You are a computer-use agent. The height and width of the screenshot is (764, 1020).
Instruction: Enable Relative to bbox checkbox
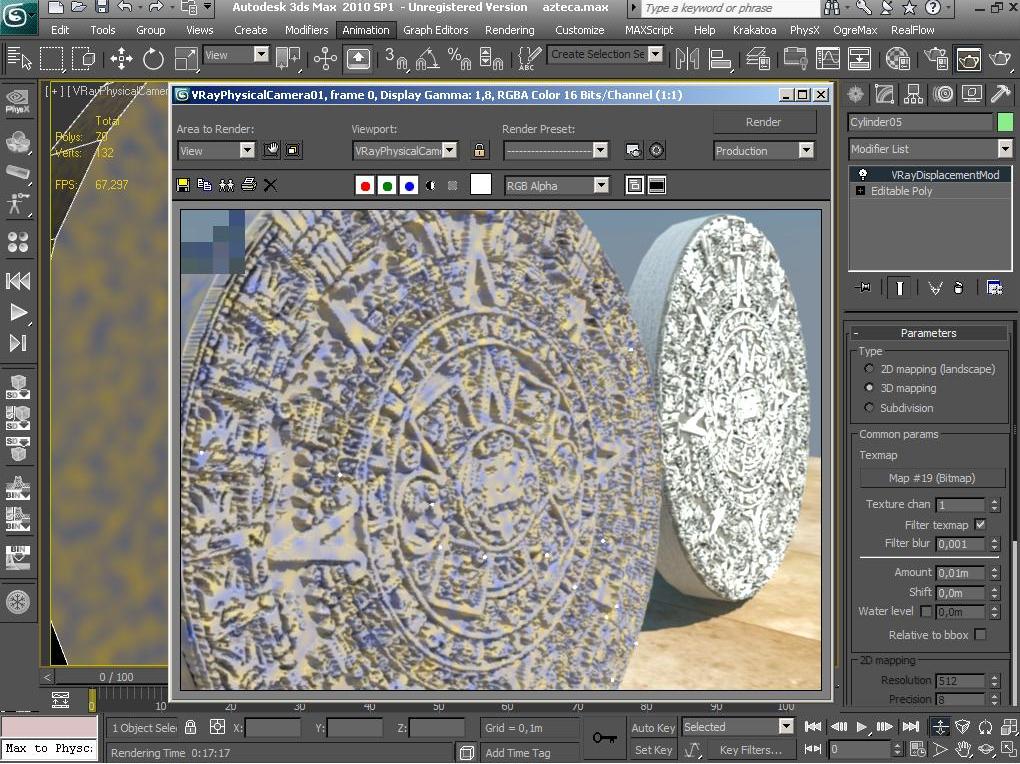tap(980, 634)
